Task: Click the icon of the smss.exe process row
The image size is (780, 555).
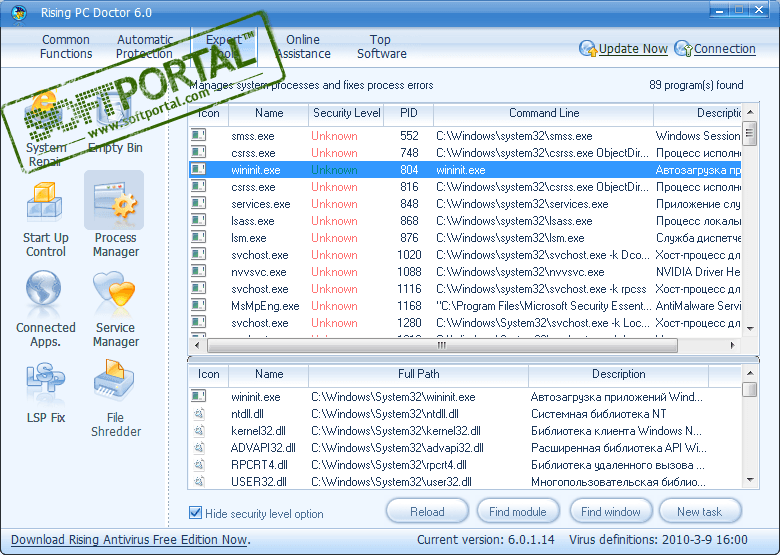Action: click(x=199, y=135)
